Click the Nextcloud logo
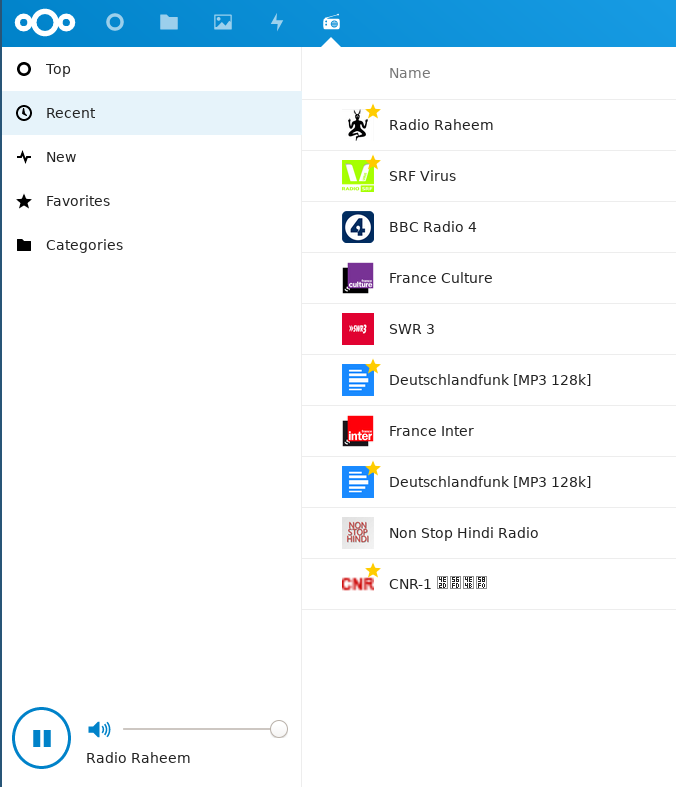This screenshot has height=787, width=676. 45,23
